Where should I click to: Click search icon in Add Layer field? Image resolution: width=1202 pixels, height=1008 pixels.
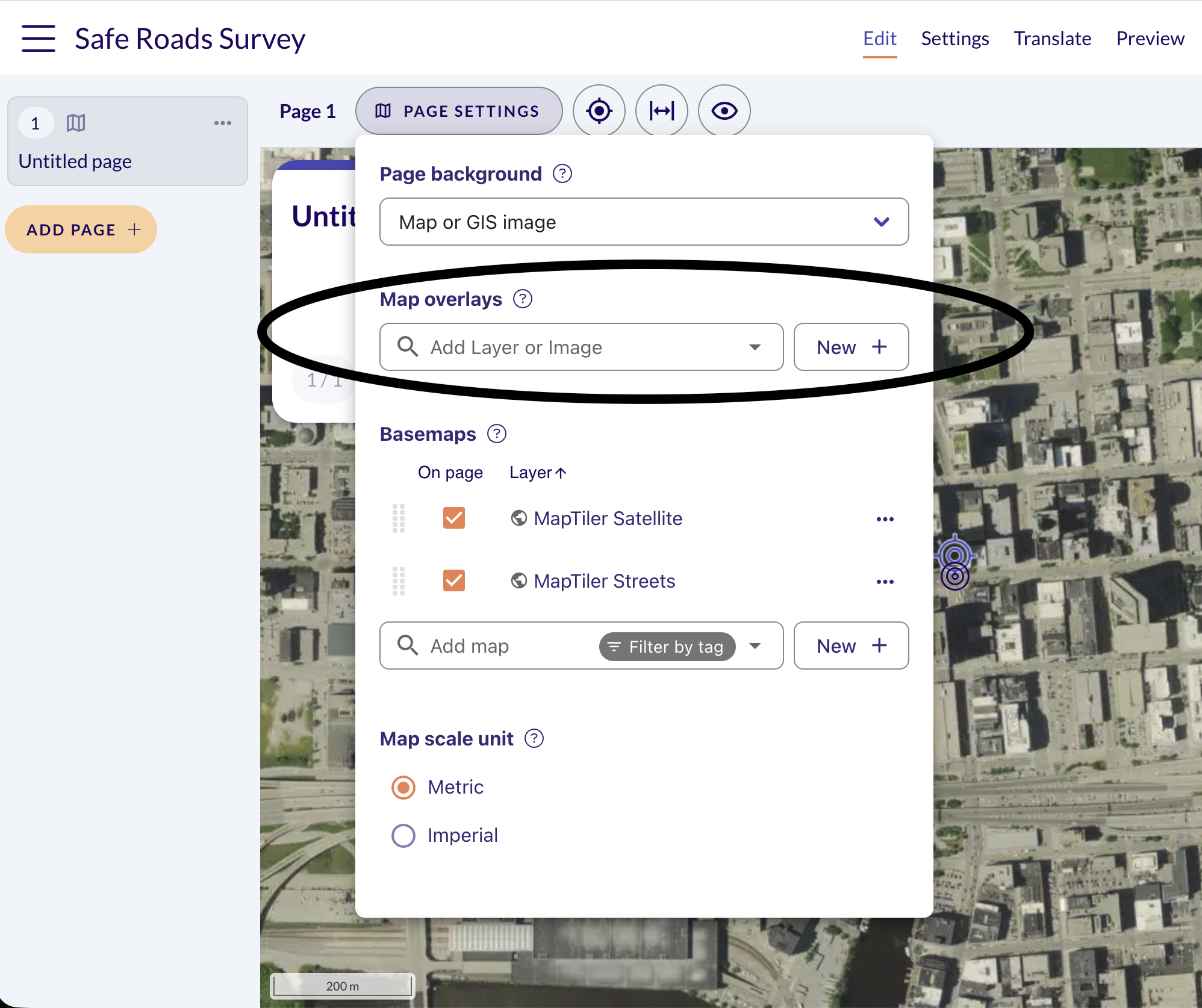[x=408, y=347]
